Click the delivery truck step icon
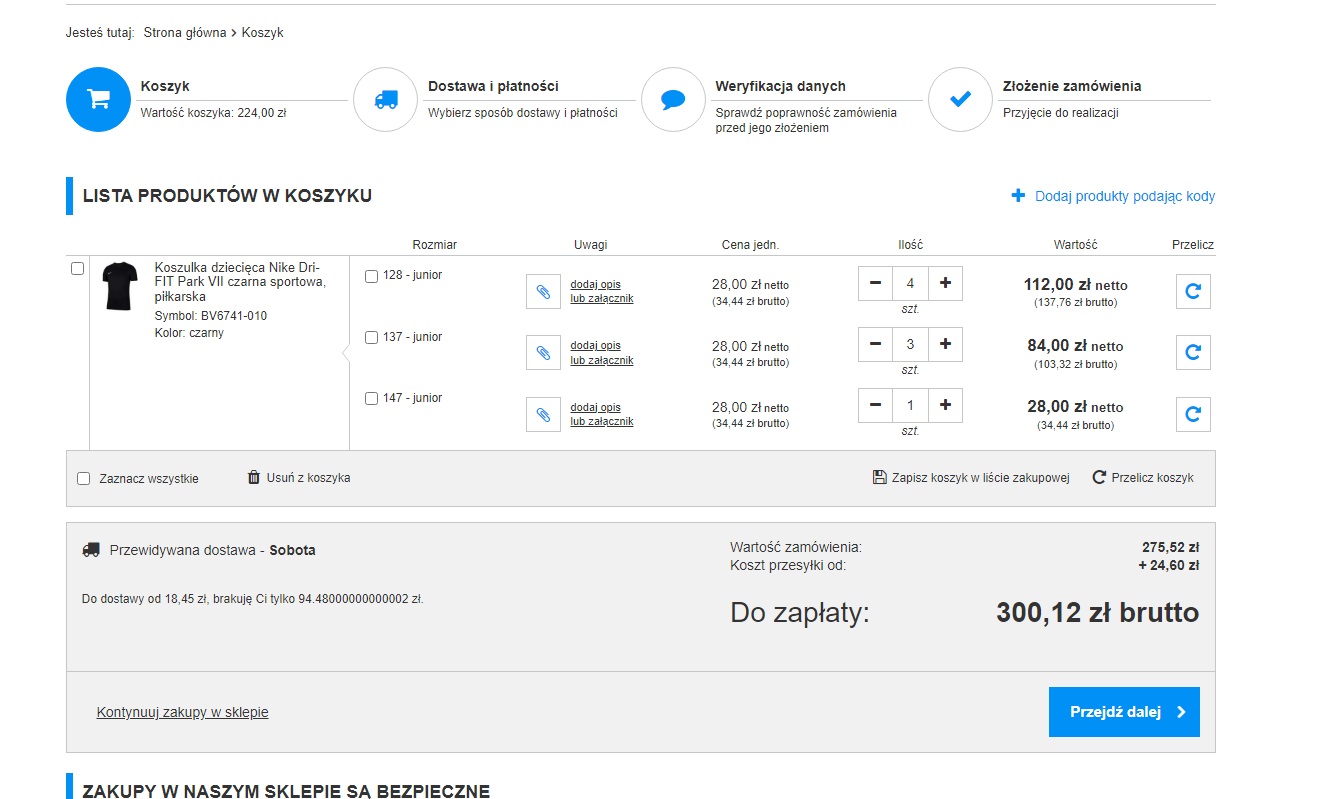Image resolution: width=1343 pixels, height=799 pixels. [x=385, y=99]
